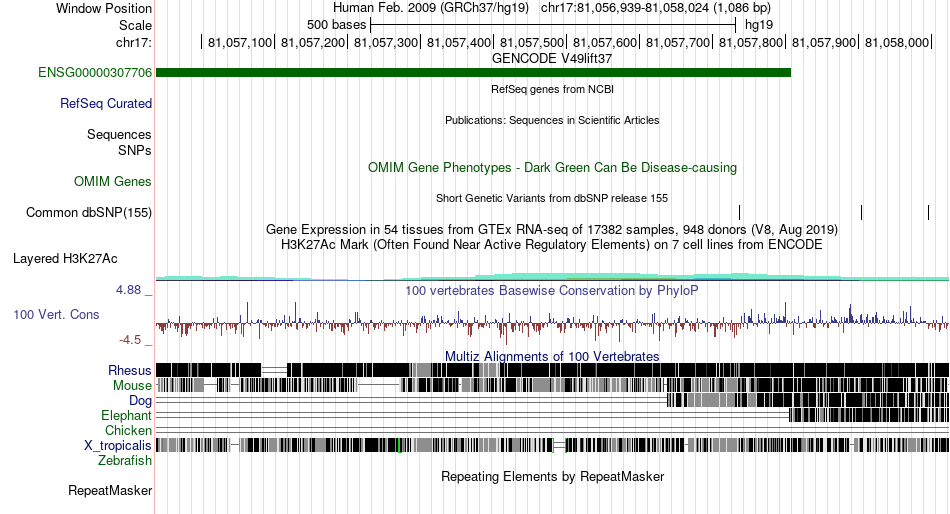Click Short Genetic Variants from dbSNP title
The width and height of the screenshot is (950, 514).
pos(552,198)
